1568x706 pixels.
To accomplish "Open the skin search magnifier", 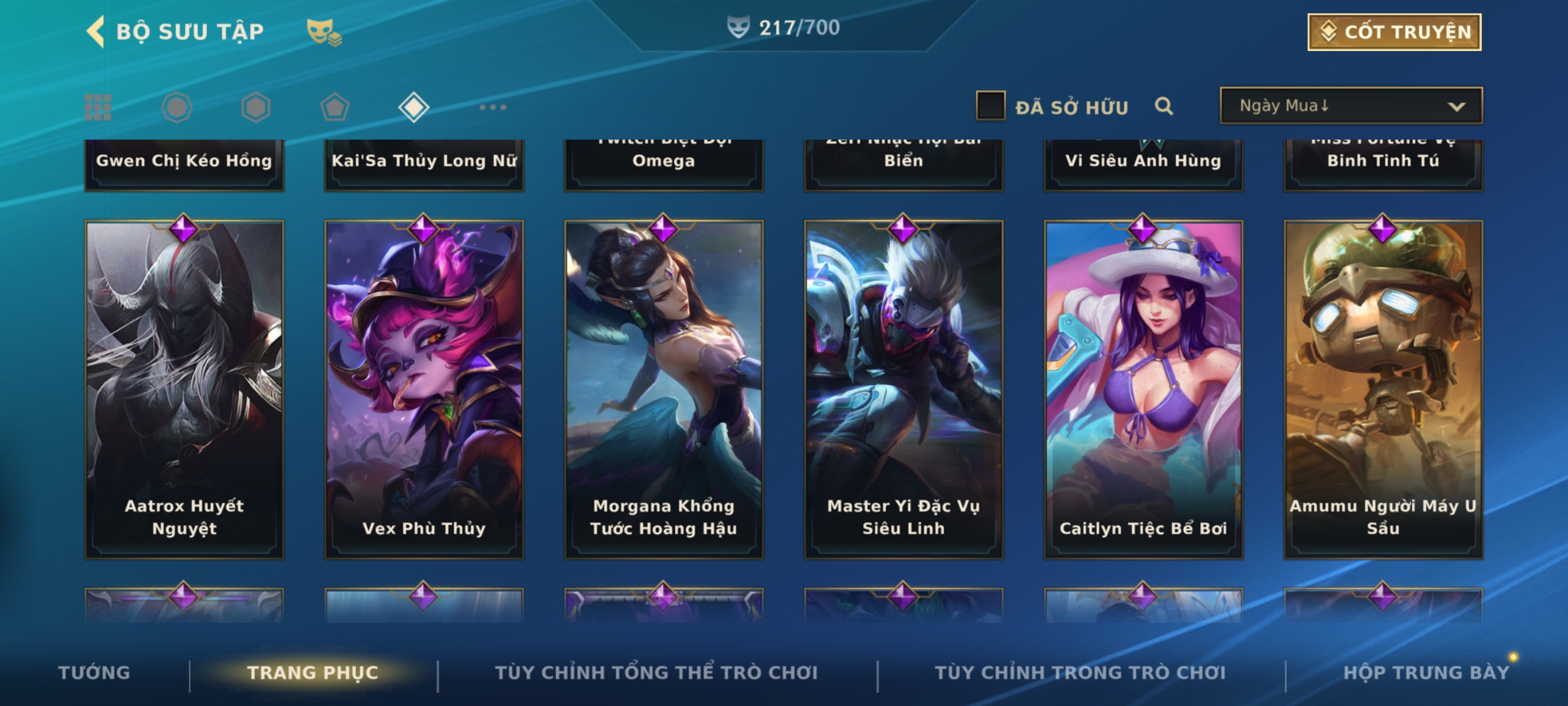I will point(1164,106).
